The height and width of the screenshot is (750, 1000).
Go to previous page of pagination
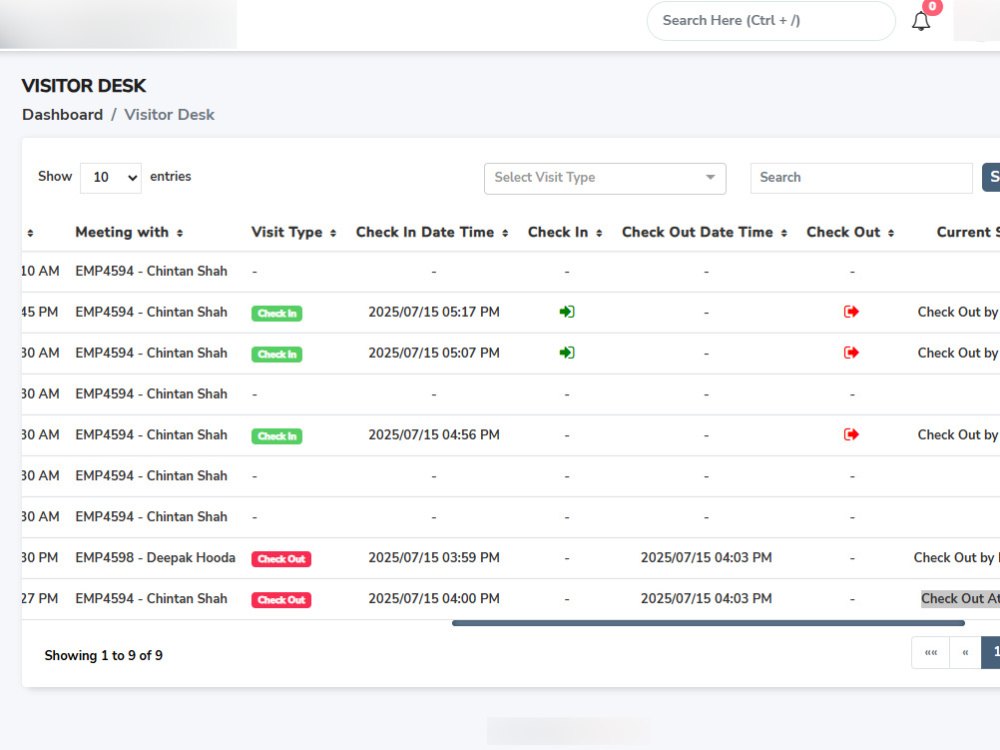965,652
